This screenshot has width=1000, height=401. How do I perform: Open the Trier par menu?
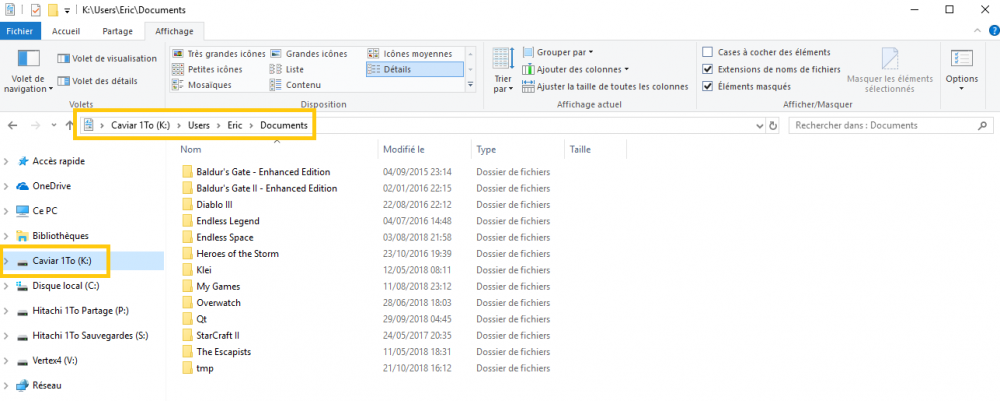coord(503,70)
